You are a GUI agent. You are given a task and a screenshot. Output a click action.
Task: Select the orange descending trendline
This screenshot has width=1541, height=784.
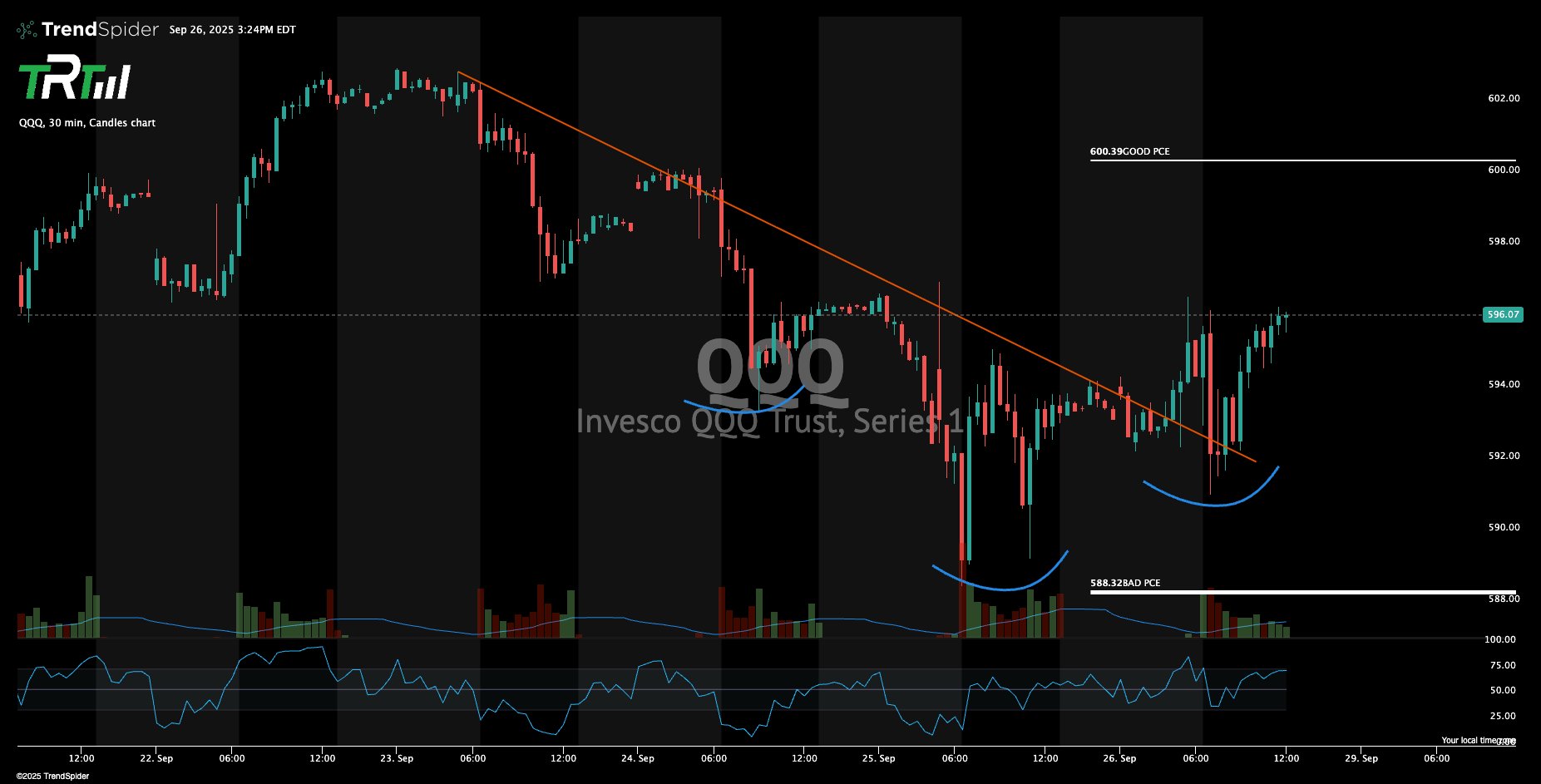[x=857, y=267]
